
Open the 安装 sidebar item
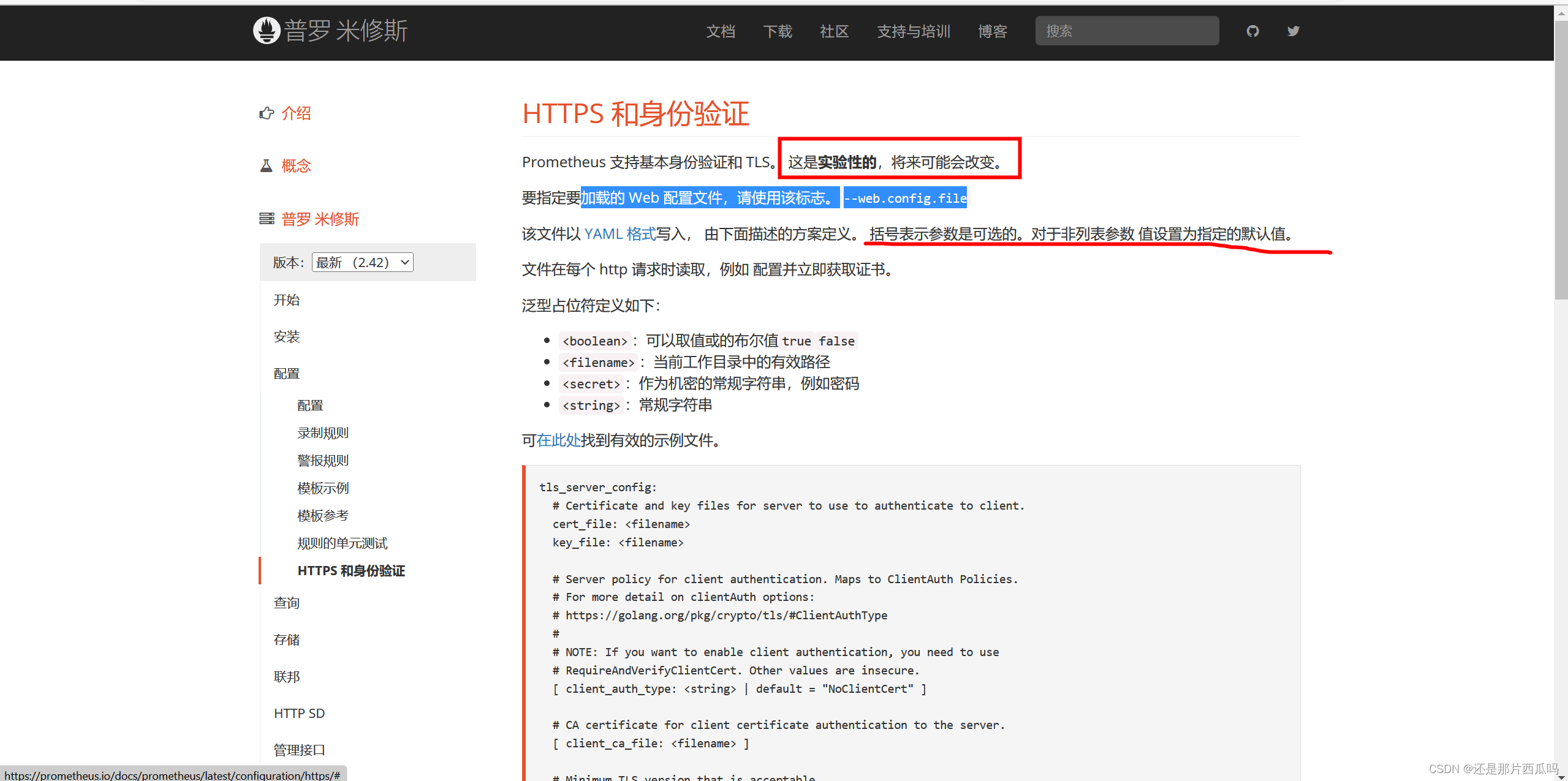point(287,337)
